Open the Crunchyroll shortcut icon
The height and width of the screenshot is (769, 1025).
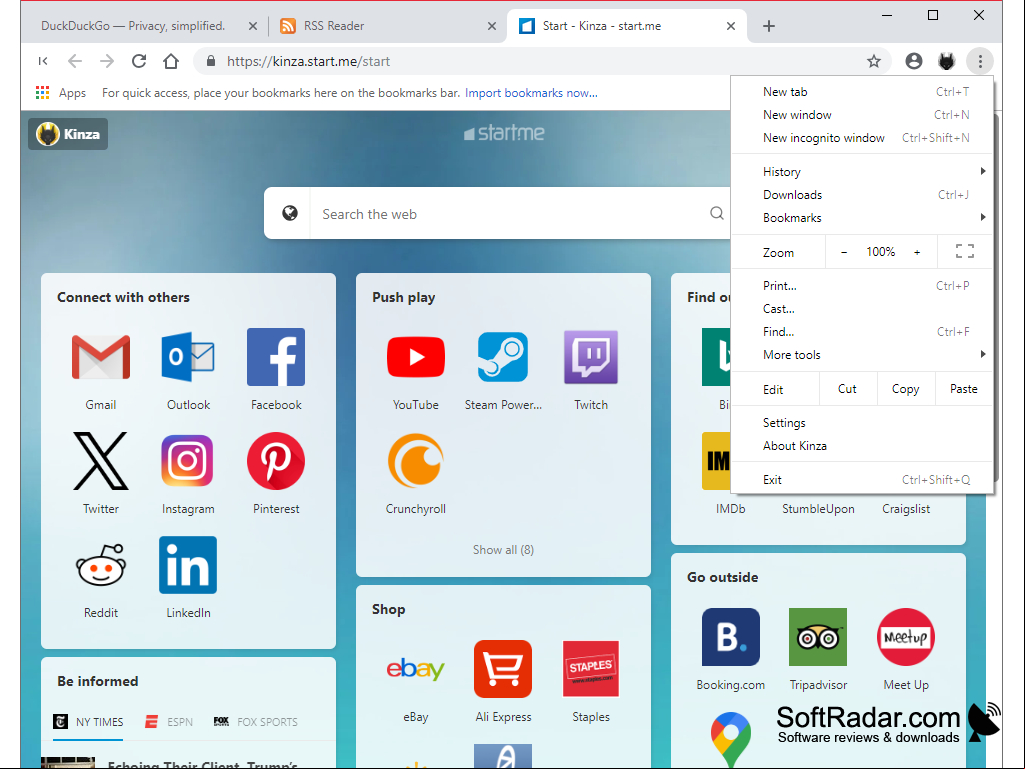(x=416, y=461)
